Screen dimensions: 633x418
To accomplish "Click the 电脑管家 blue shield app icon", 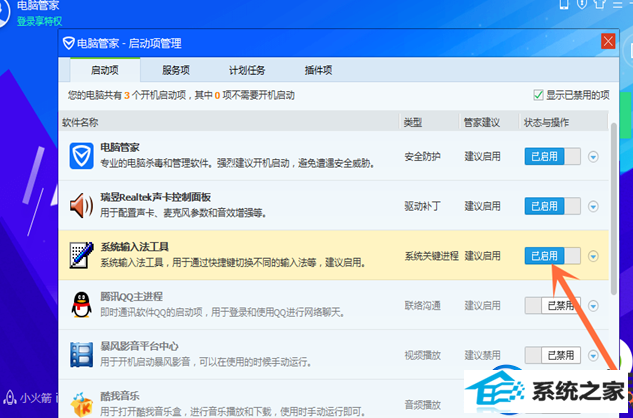I will click(x=82, y=156).
